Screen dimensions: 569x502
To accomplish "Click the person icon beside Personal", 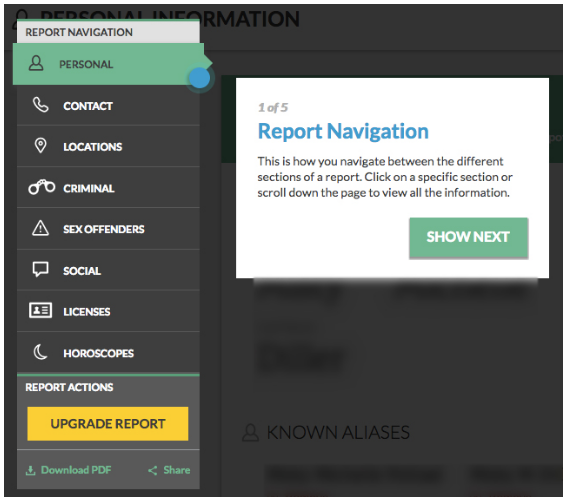I will (36, 63).
